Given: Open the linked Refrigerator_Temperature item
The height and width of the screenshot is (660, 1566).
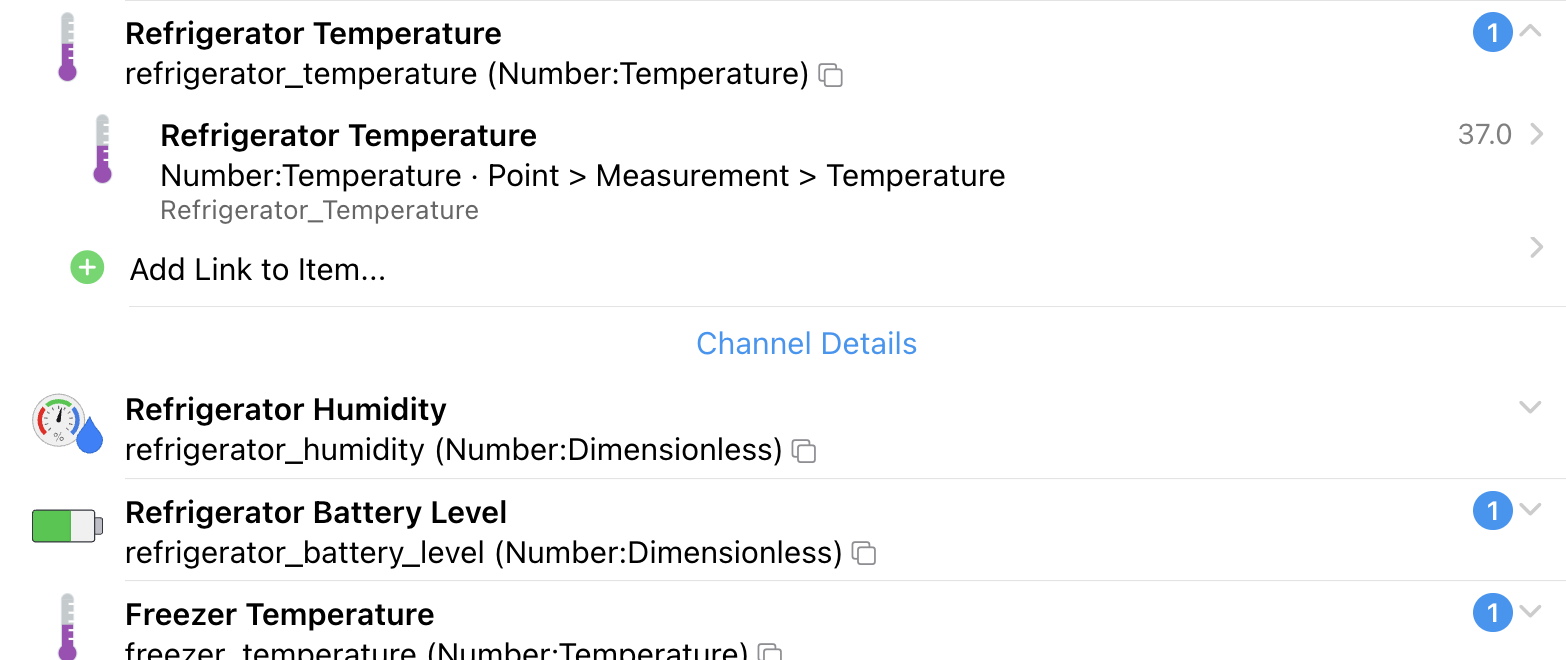Looking at the screenshot, I should coord(582,172).
